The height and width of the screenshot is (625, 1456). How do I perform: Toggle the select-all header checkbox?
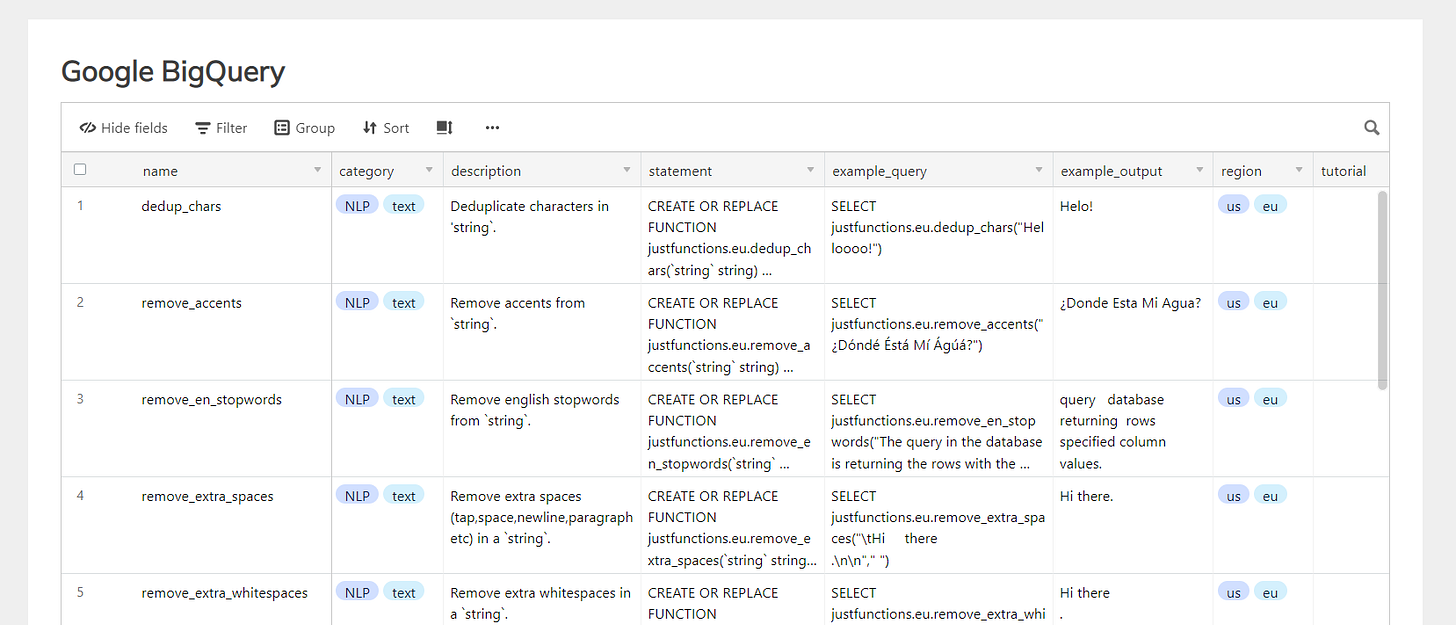[x=80, y=170]
